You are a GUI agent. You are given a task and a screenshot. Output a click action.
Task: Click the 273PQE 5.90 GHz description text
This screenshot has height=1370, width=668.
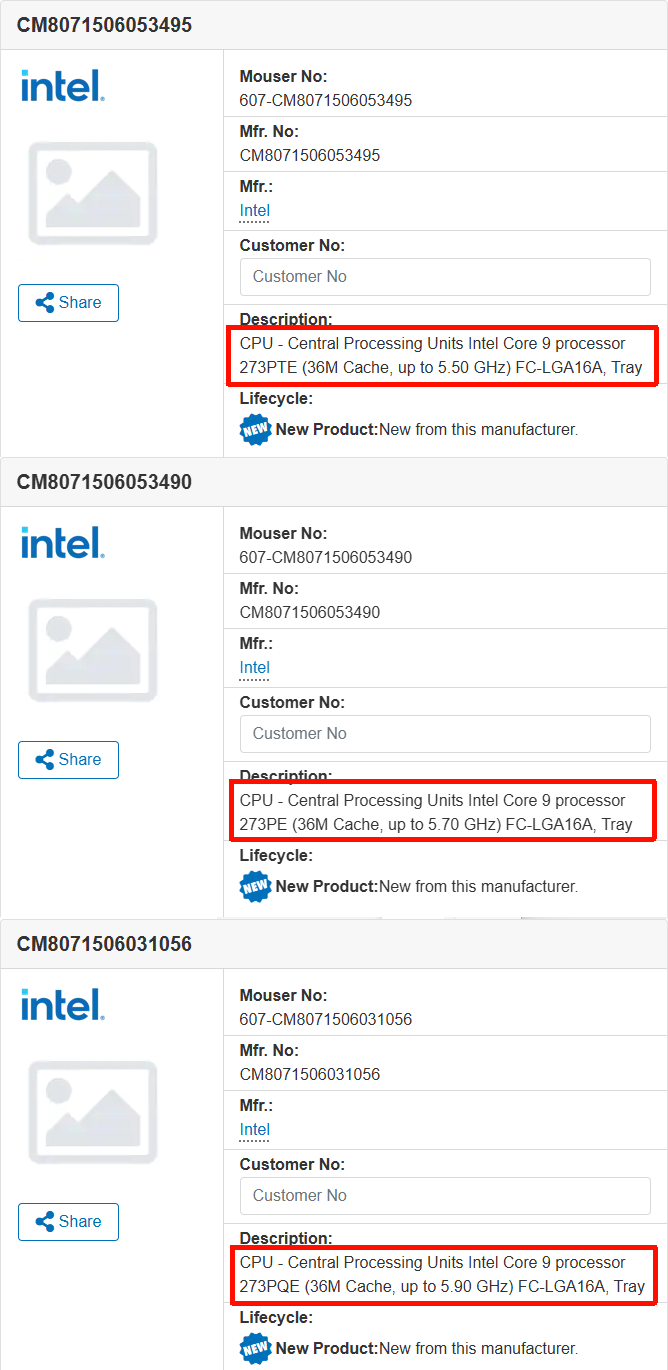442,1275
